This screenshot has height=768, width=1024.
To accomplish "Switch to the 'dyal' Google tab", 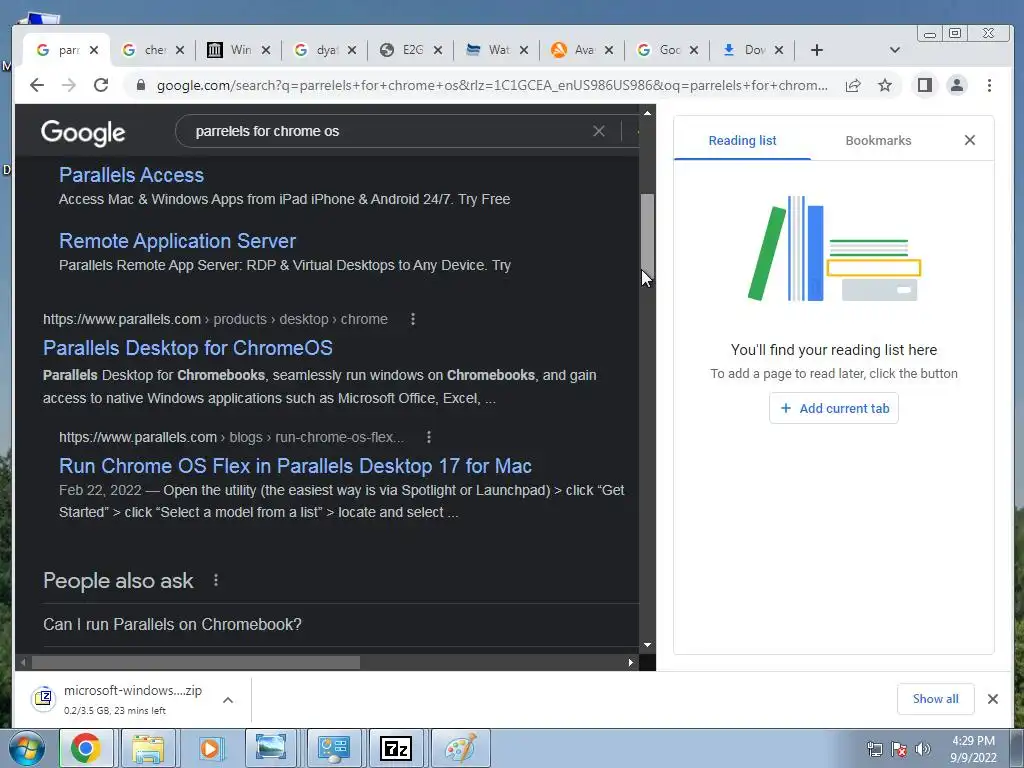I will point(324,50).
